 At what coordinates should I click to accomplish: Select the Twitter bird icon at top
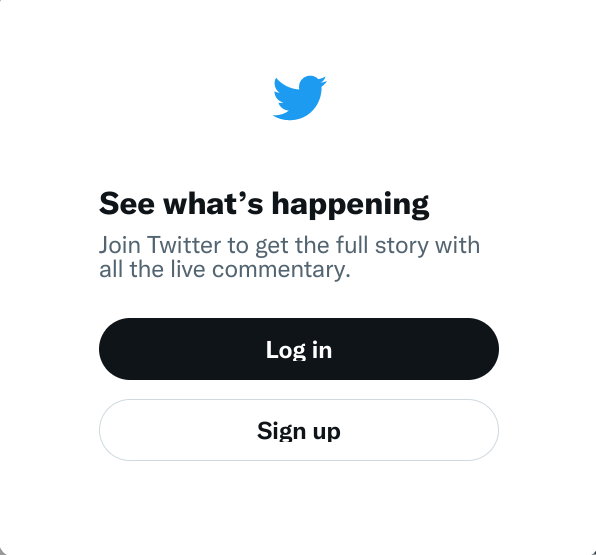coord(300,98)
